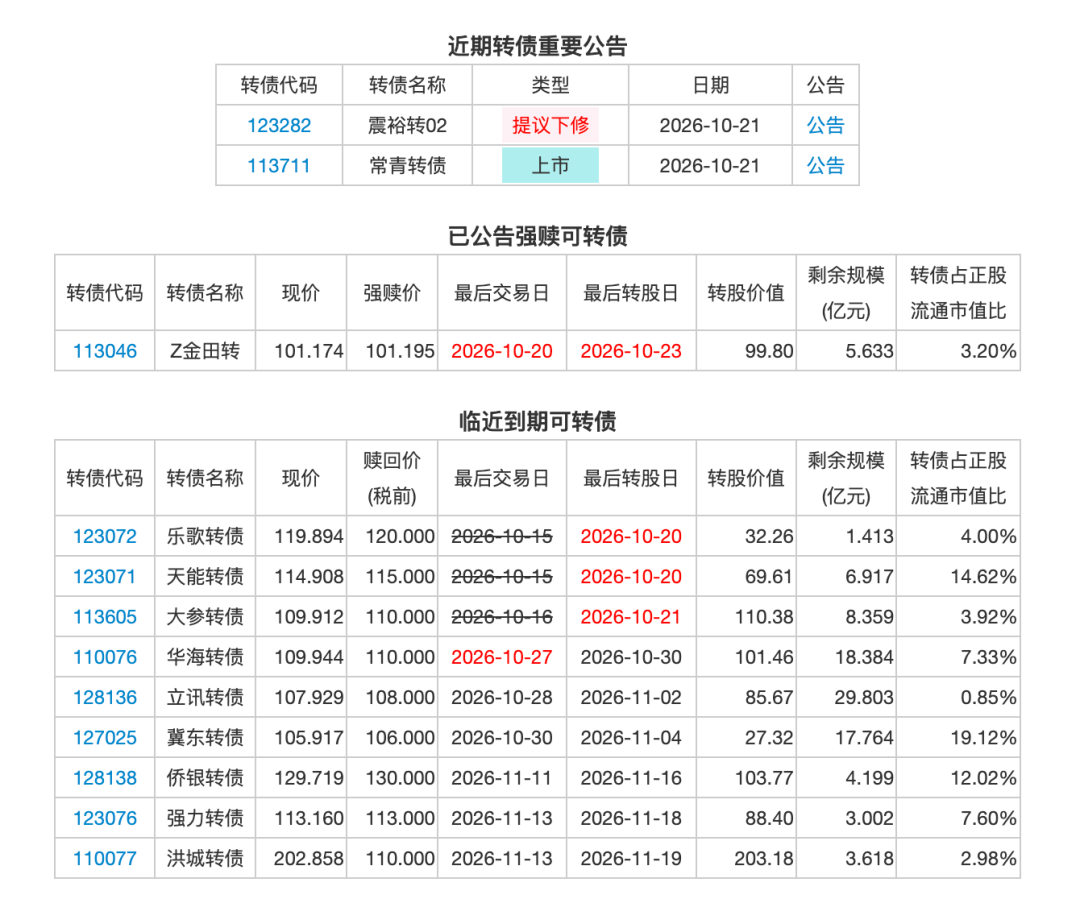
Task: Click the redemption price 101.195
Action: 400,351
